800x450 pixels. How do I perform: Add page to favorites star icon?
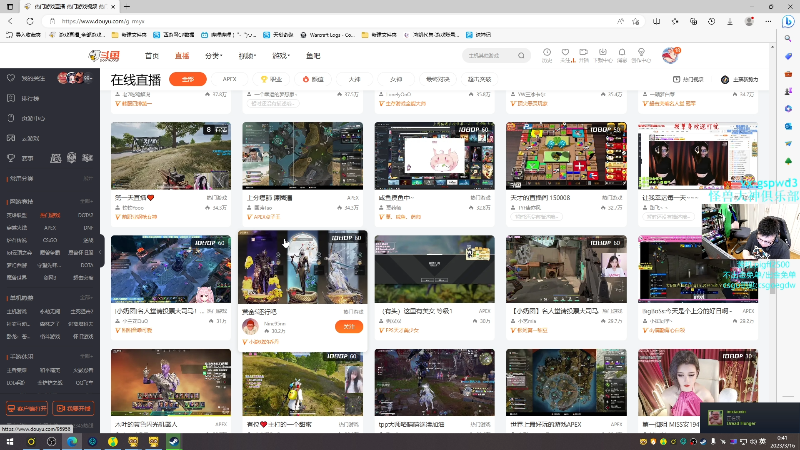(x=636, y=21)
